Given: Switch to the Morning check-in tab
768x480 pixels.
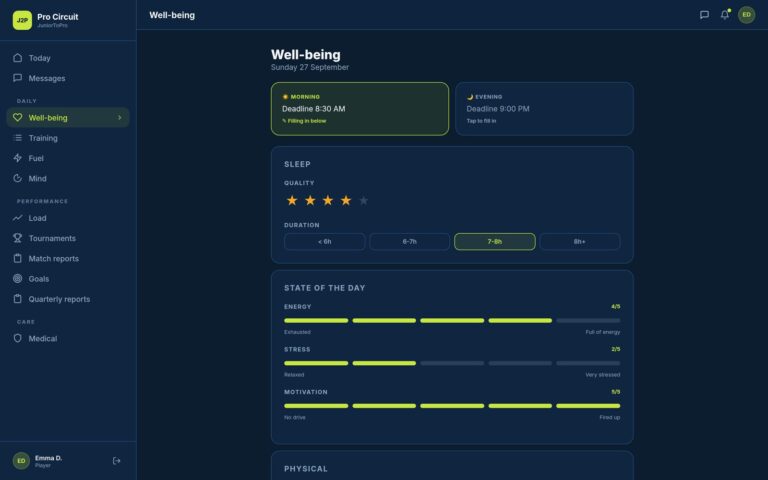Looking at the screenshot, I should tap(360, 109).
